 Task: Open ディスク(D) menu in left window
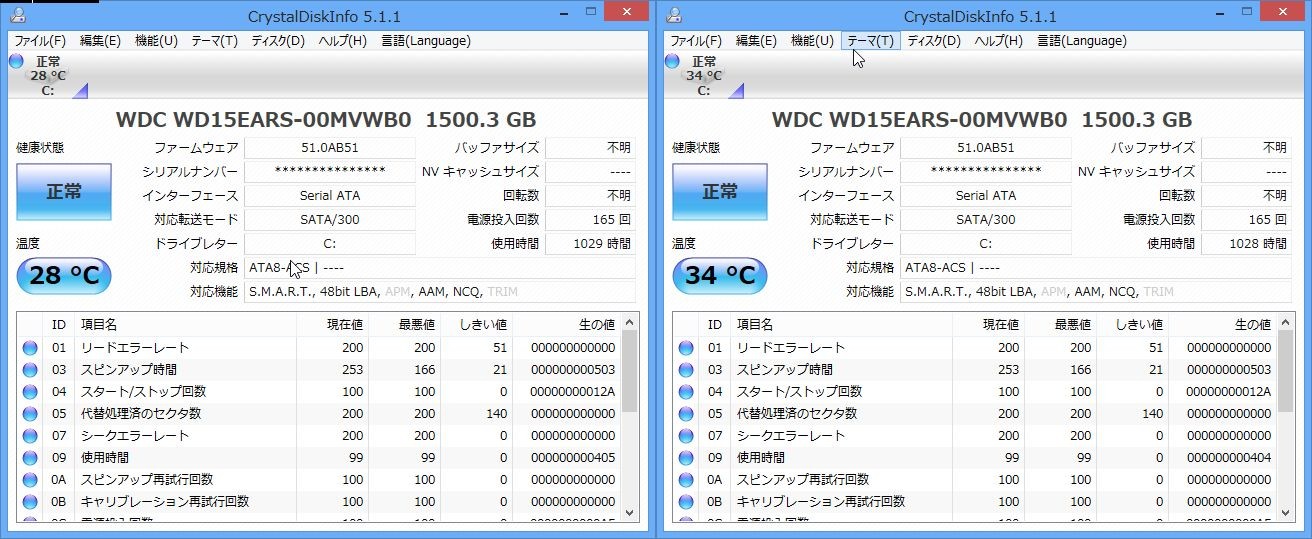click(x=278, y=41)
